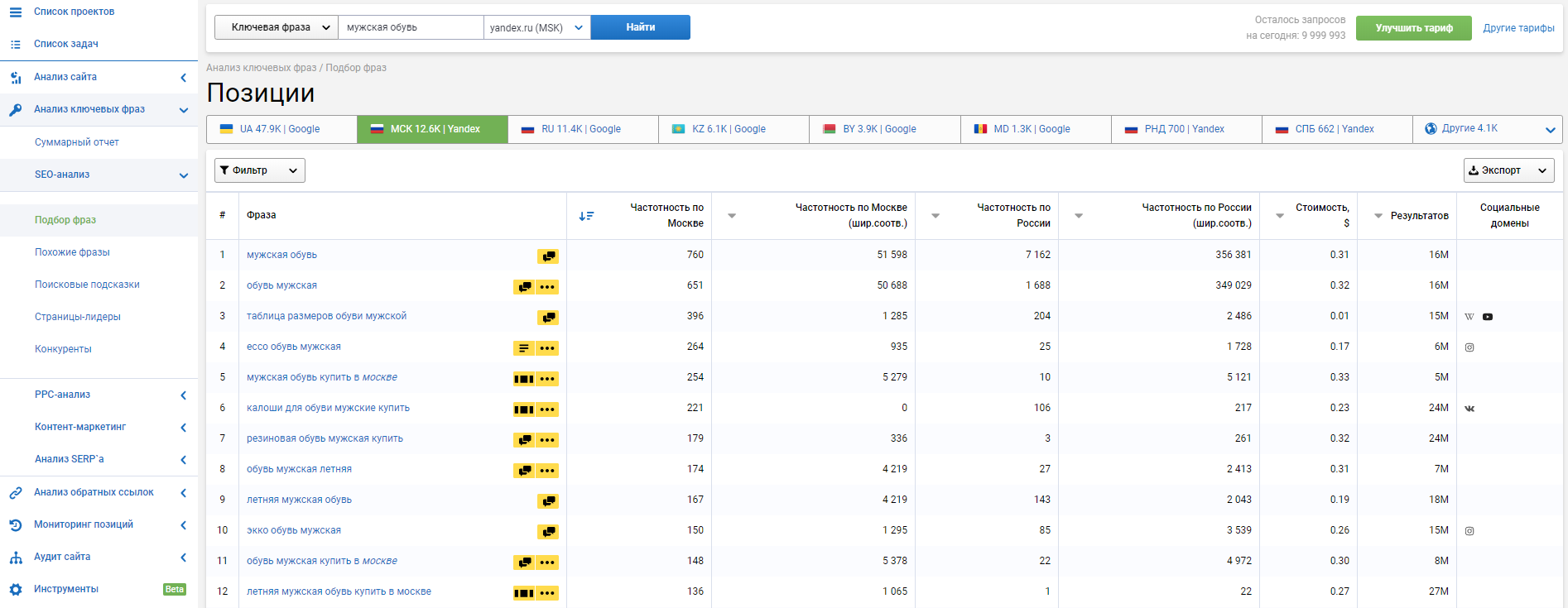1568x608 pixels.
Task: Click the lines SERP icon for ессо обувь мужская
Action: pyautogui.click(x=523, y=348)
